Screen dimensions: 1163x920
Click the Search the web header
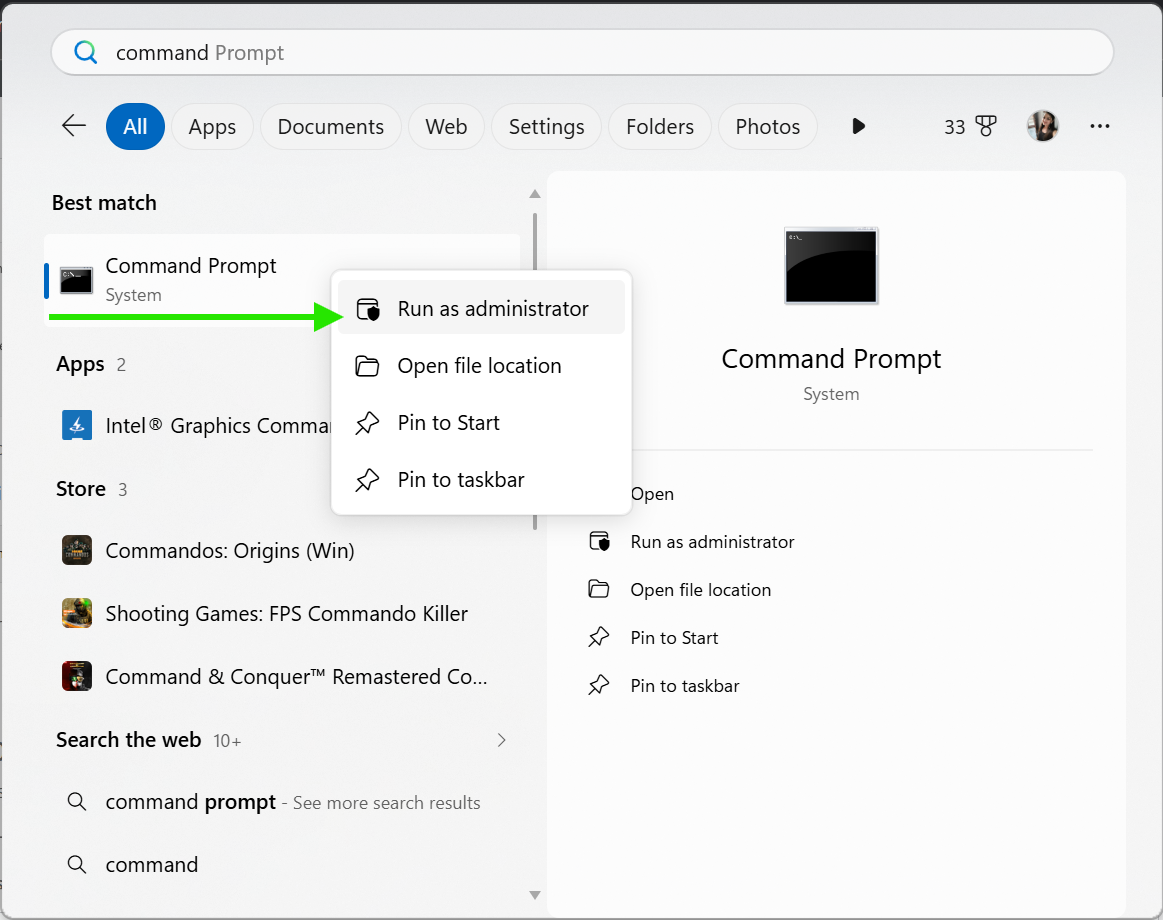click(x=128, y=740)
